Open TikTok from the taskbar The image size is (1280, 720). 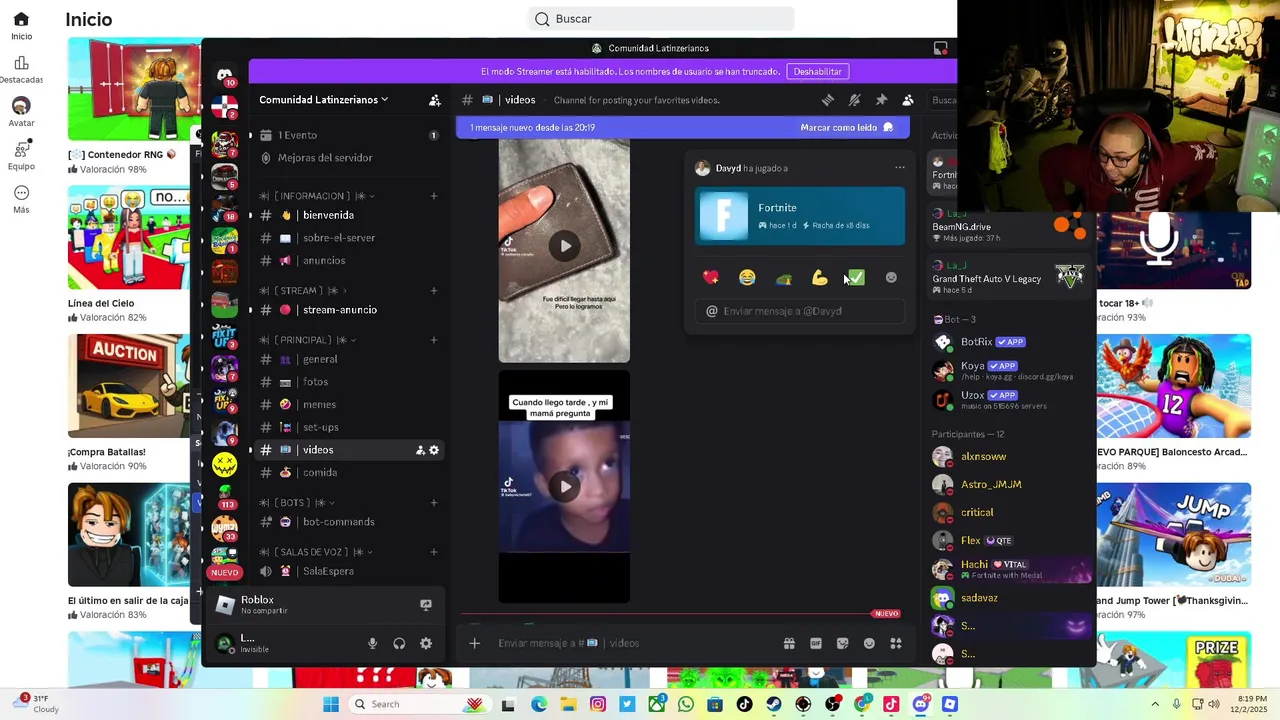click(x=744, y=704)
